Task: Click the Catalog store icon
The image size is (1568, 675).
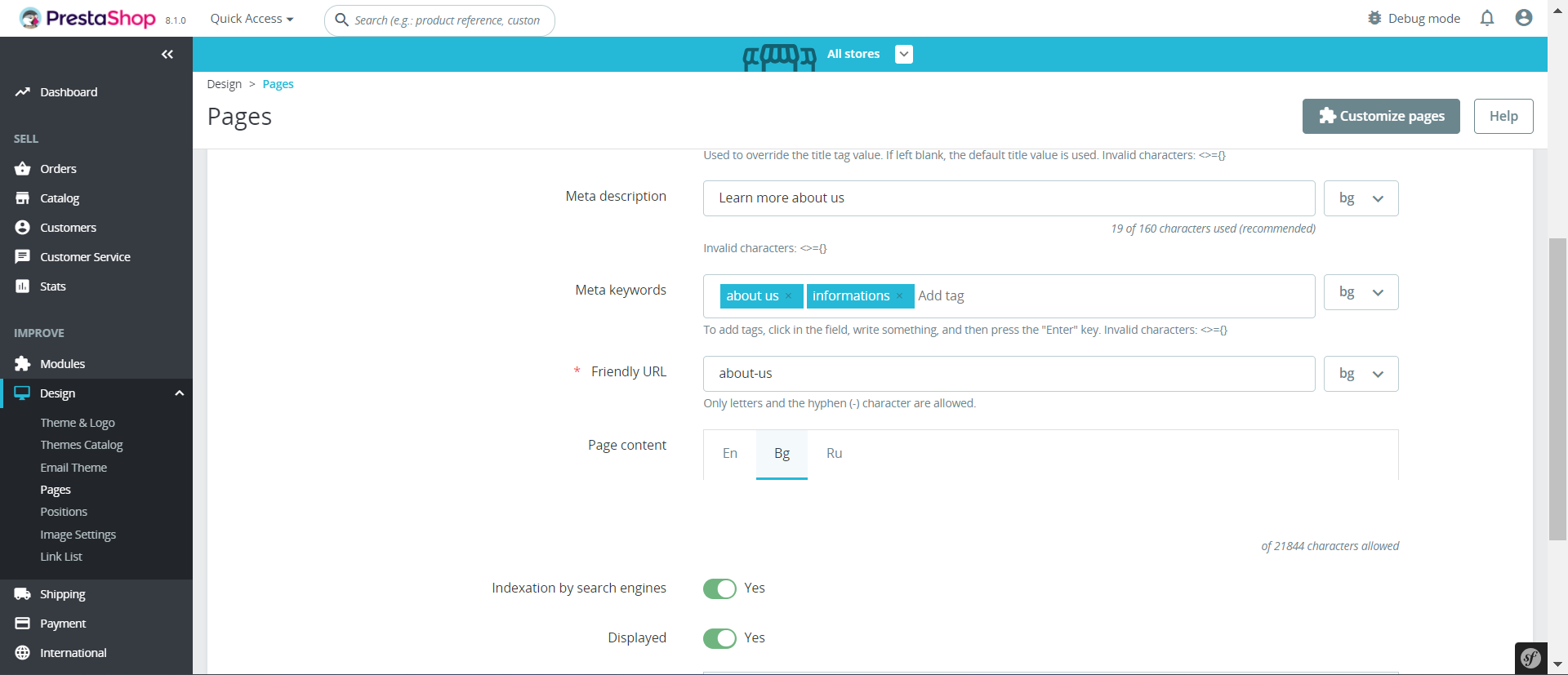Action: click(23, 198)
